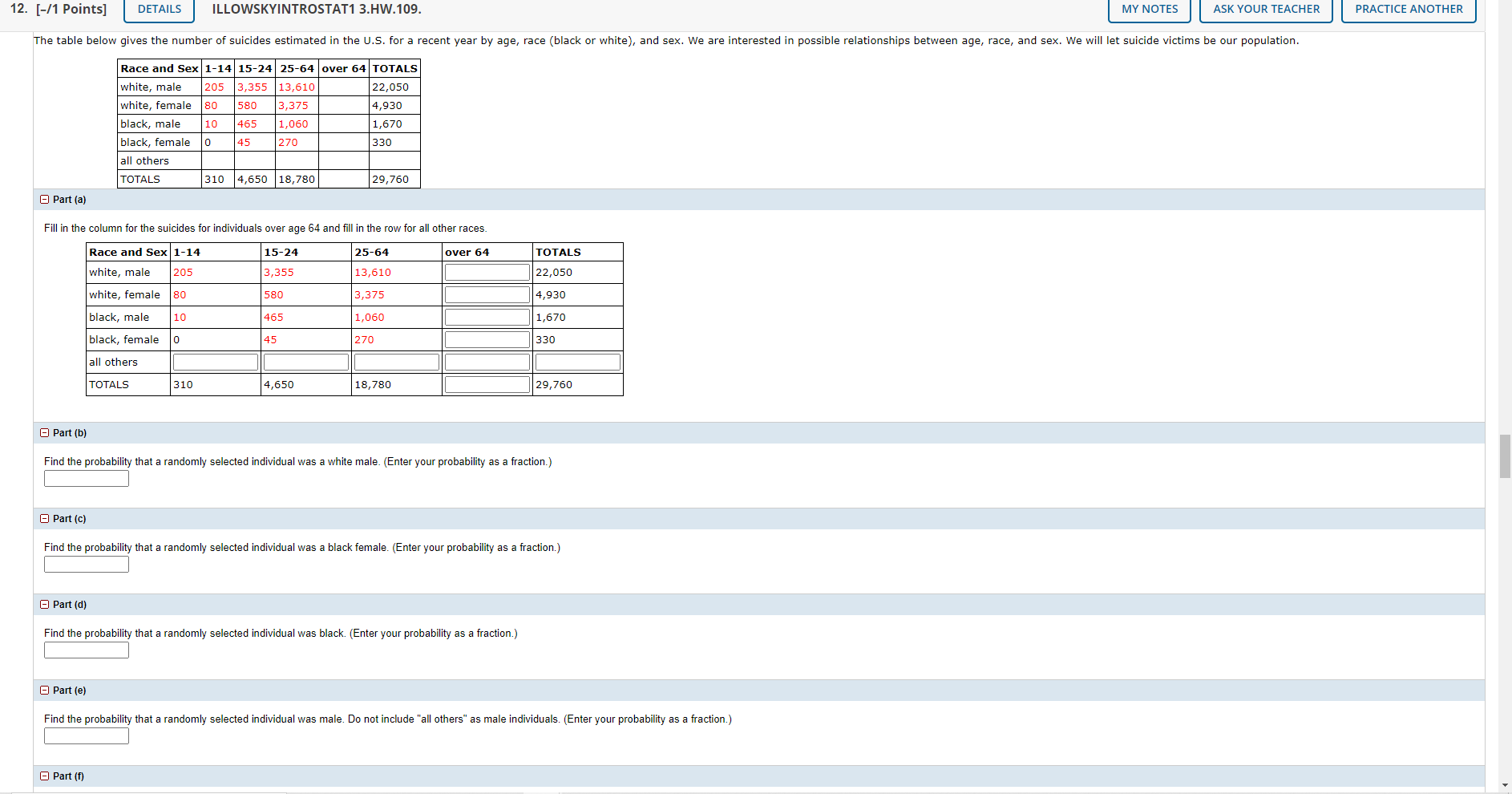Collapse Part (e) section
Image resolution: width=1512 pixels, height=794 pixels.
[x=45, y=690]
